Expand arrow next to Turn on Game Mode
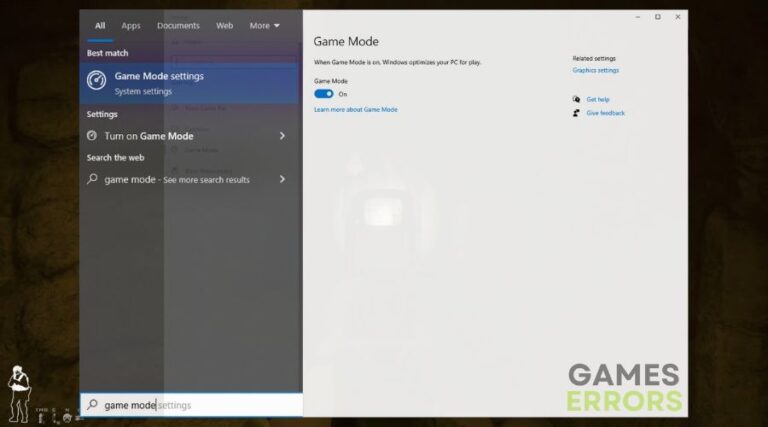This screenshot has width=768, height=427. 282,136
